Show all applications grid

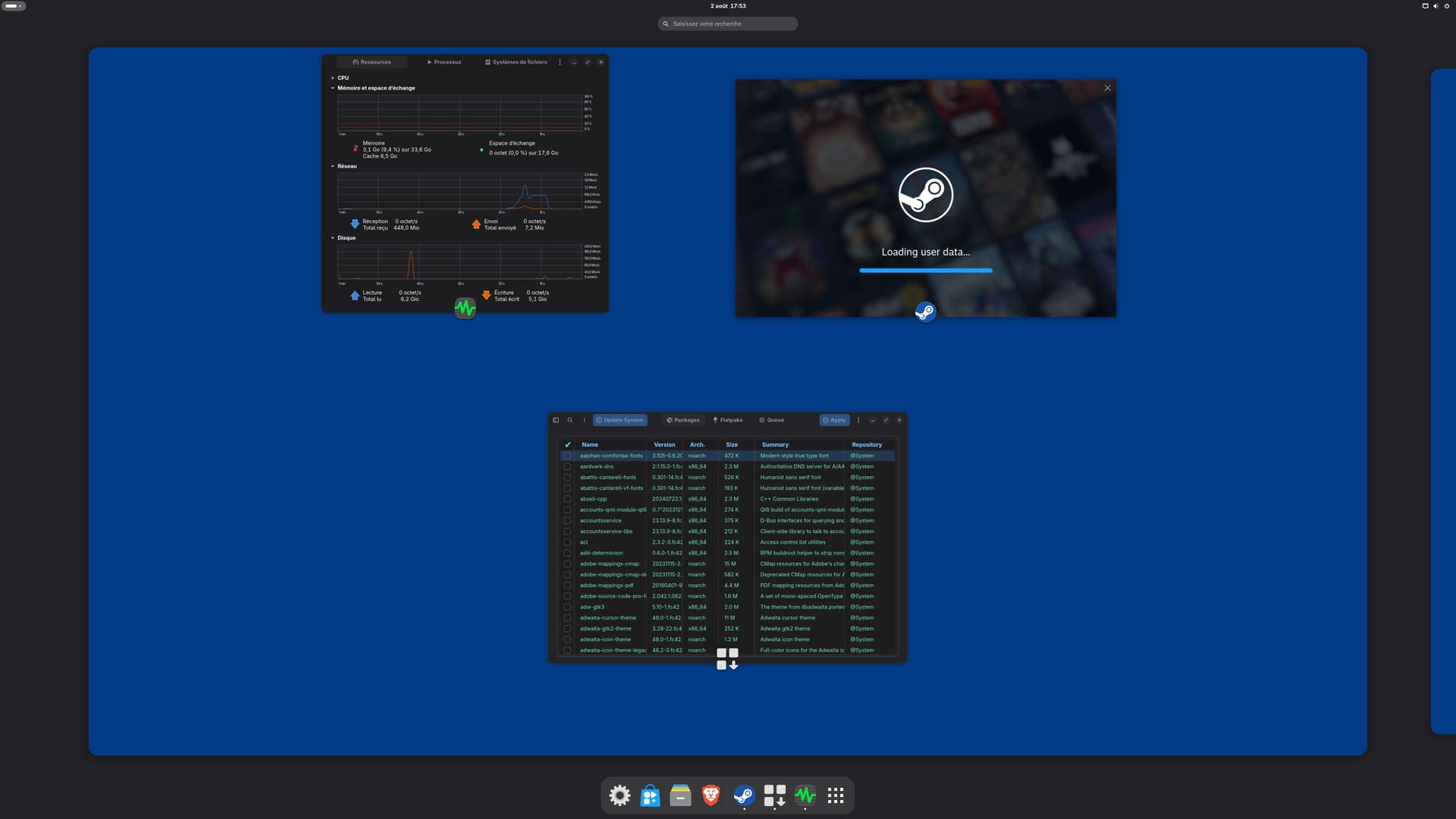click(835, 795)
